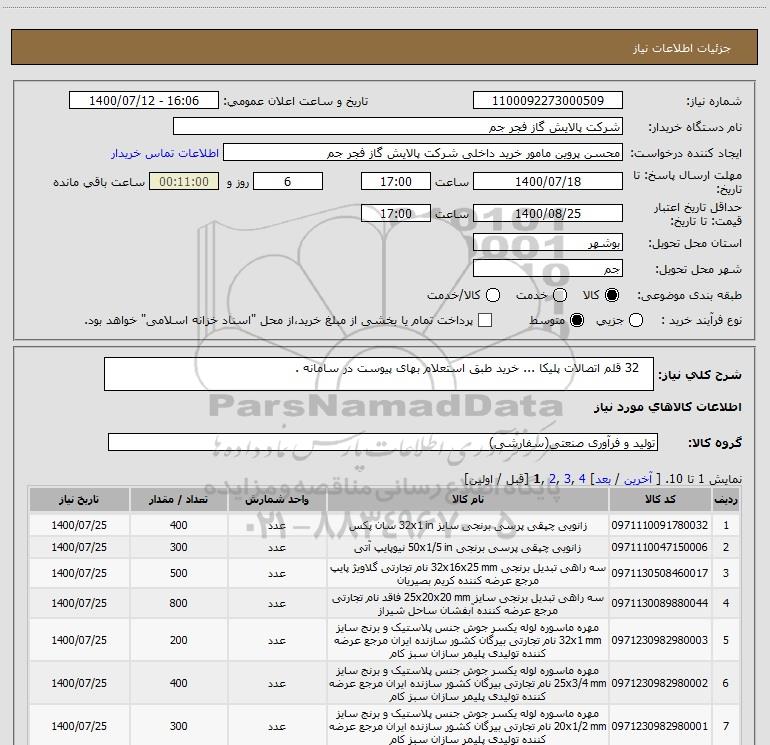The height and width of the screenshot is (745, 770).
Task: Click the نام کالا column header
Action: 468,499
